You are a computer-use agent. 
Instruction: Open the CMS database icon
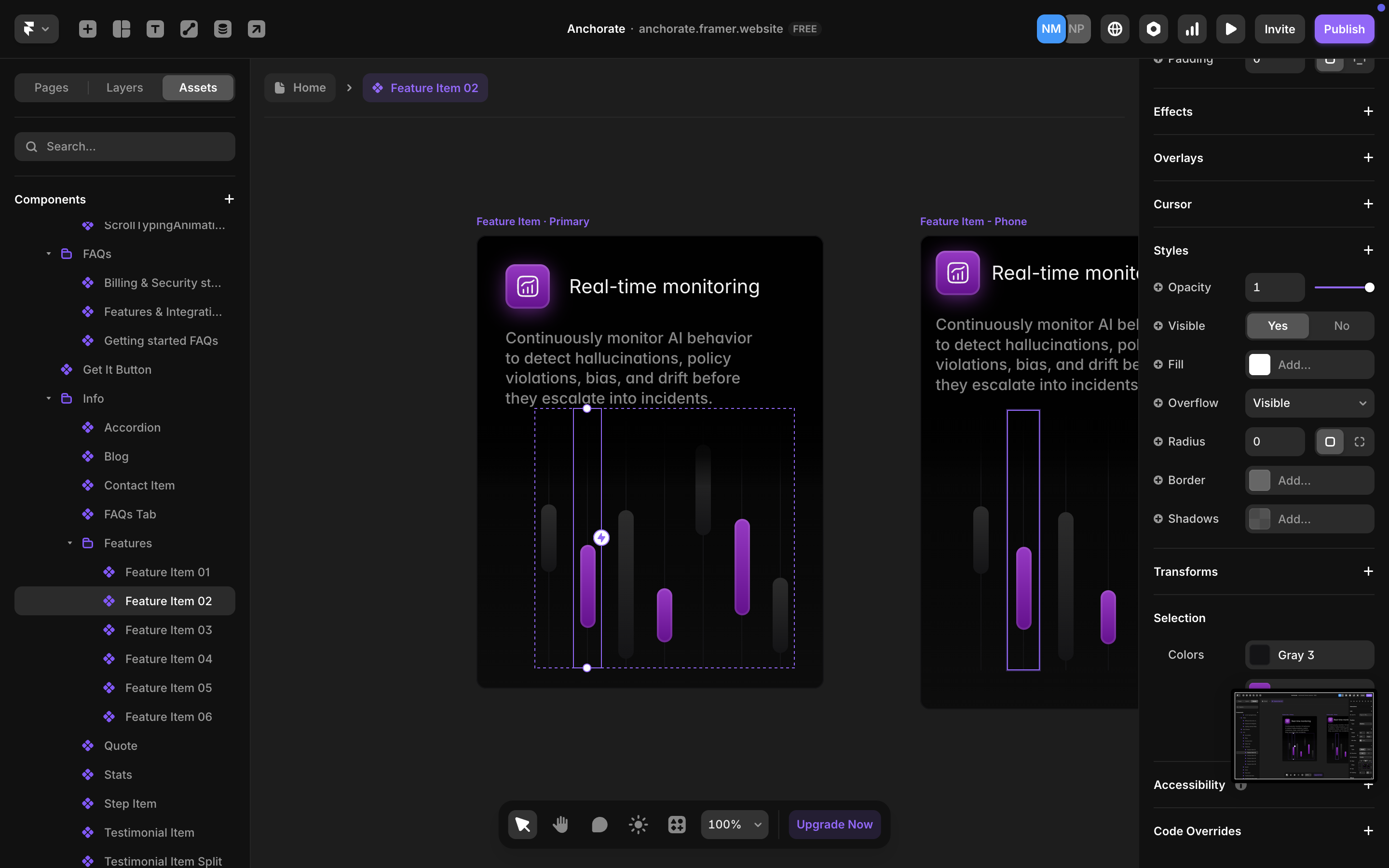(223, 29)
